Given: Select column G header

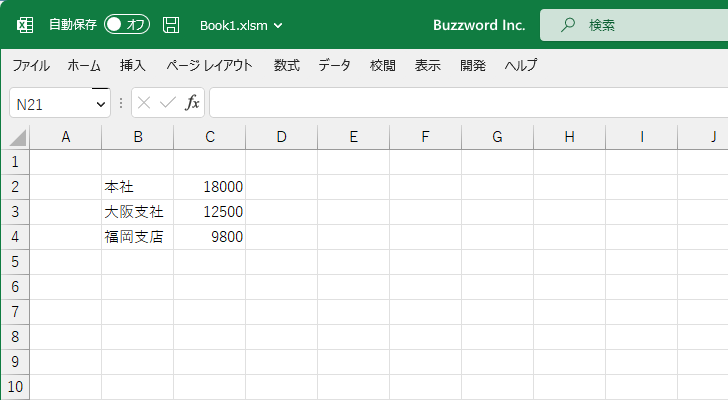Looking at the screenshot, I should pos(498,137).
